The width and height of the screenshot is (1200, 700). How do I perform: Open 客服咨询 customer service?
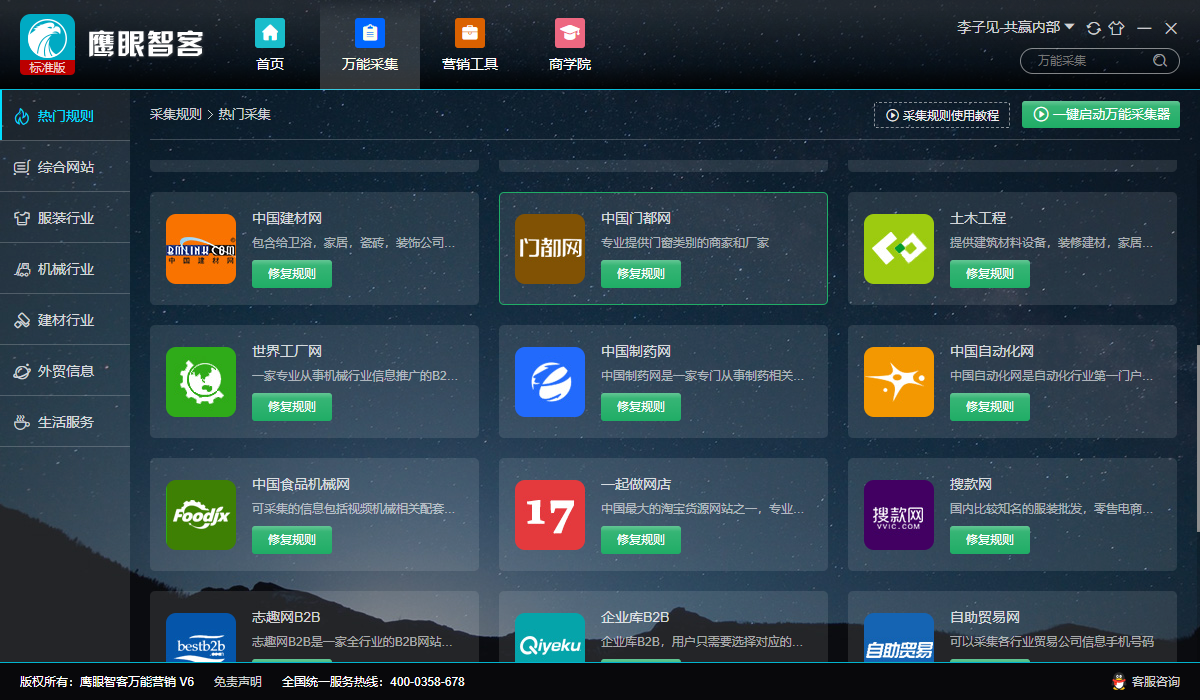click(1147, 682)
